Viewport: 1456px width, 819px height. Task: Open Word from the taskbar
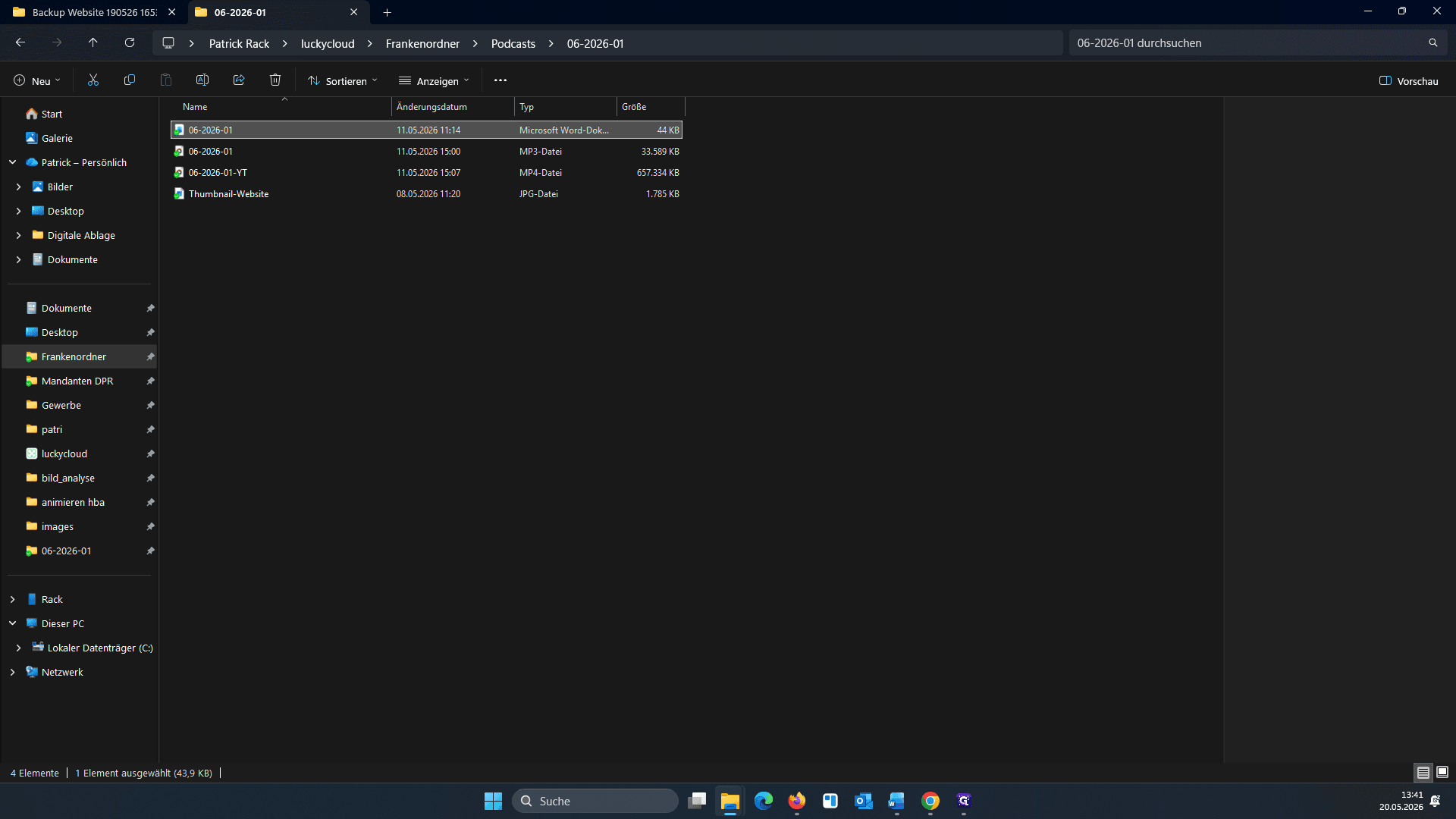[x=897, y=801]
